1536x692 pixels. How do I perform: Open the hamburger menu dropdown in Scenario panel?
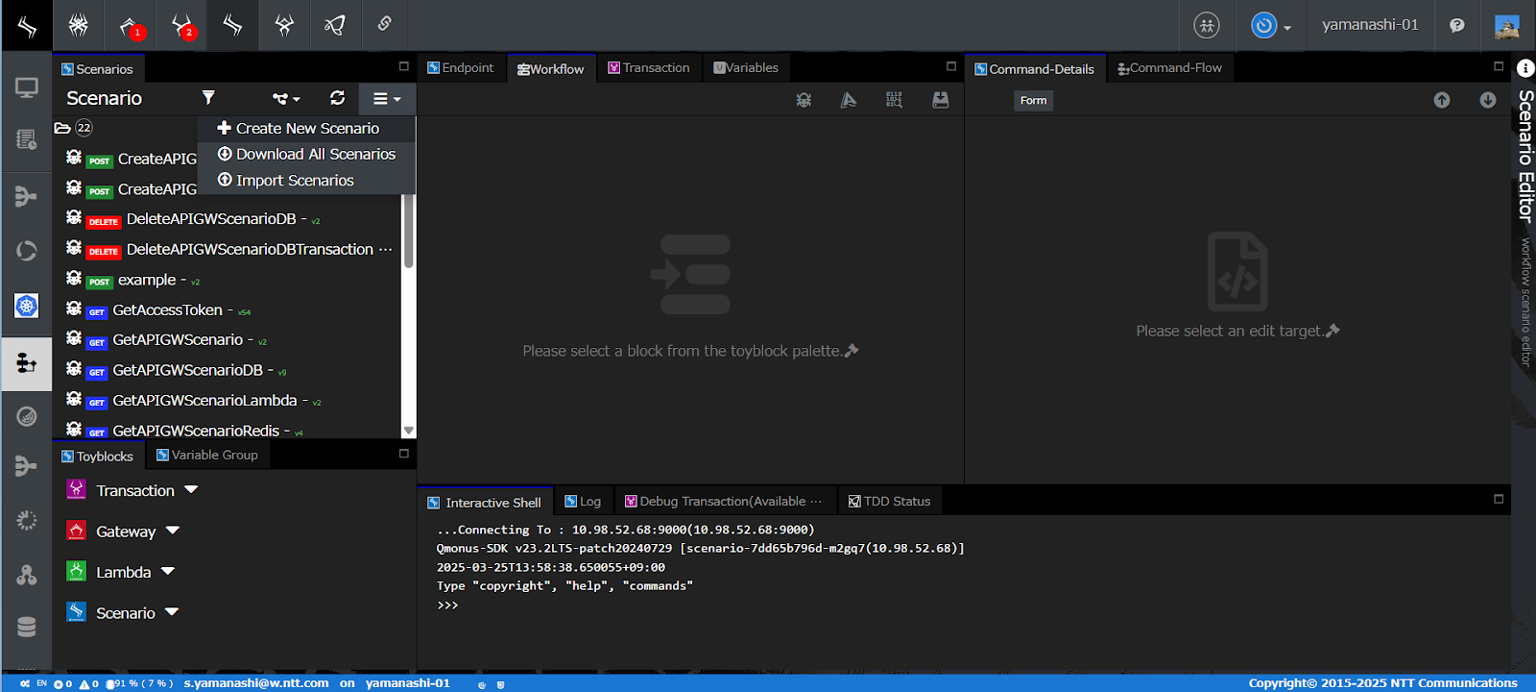[386, 98]
